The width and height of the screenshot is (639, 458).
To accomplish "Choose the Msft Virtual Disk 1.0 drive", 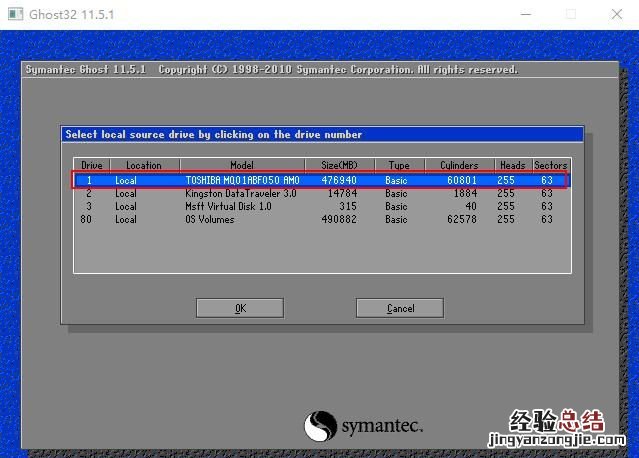I will click(228, 207).
